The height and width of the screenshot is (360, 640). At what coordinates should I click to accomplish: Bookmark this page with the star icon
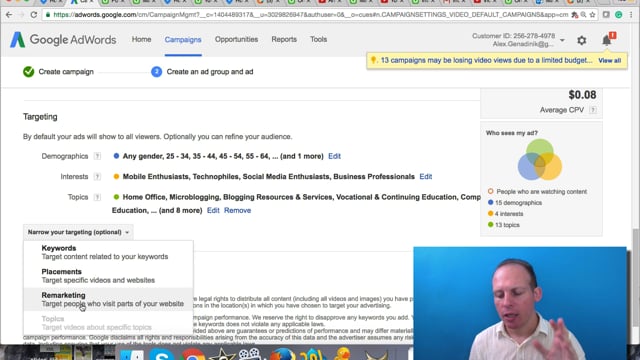592,15
